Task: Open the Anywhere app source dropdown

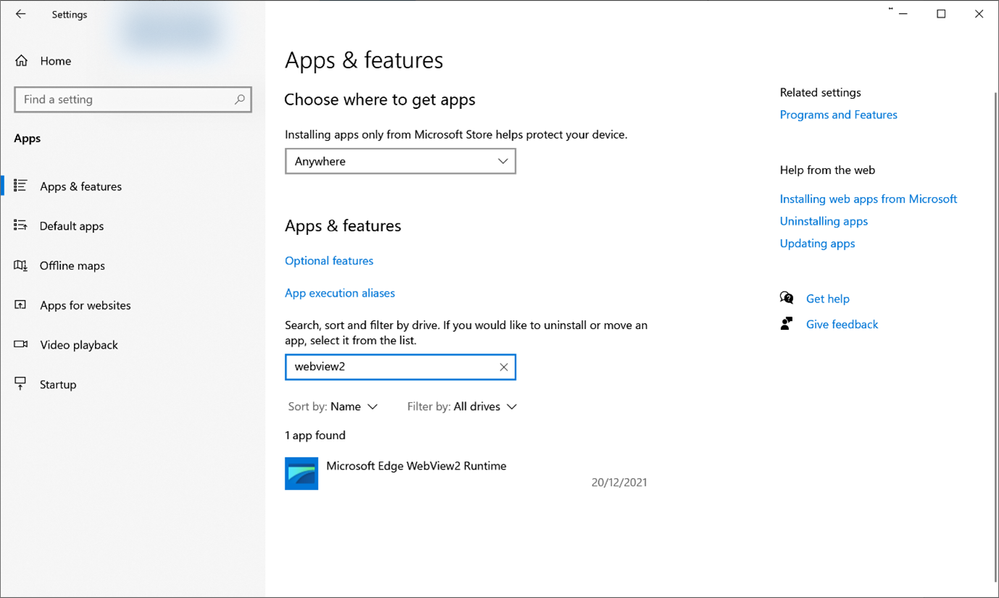Action: click(400, 161)
